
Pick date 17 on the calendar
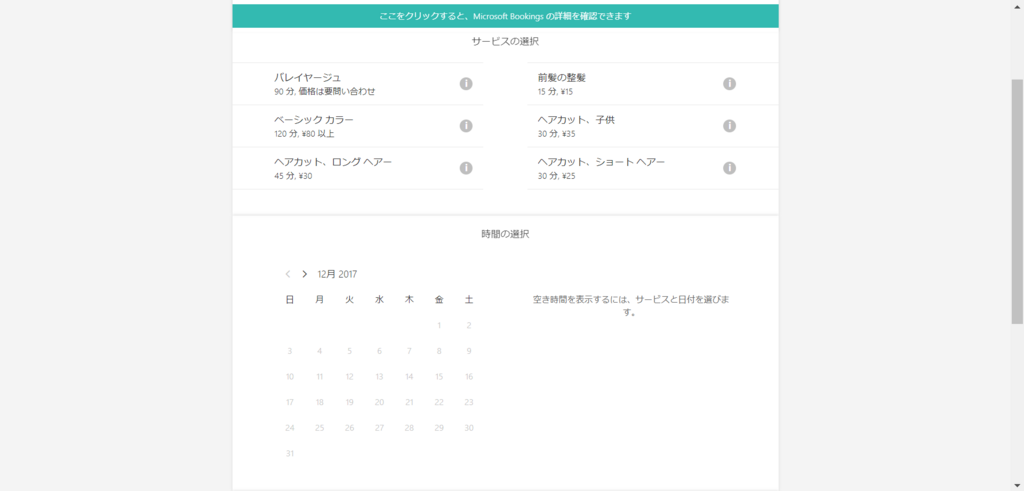tap(290, 402)
